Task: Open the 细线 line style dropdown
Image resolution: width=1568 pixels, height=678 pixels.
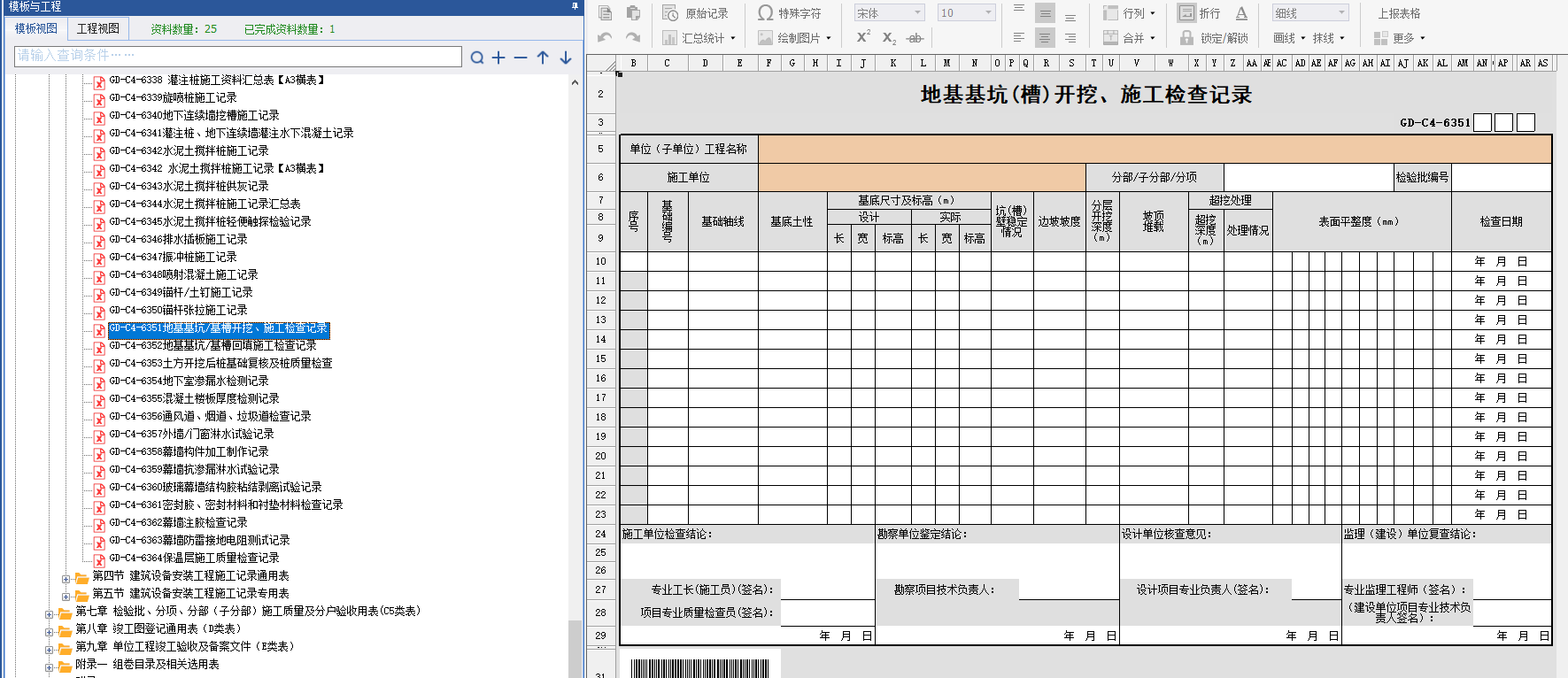Action: coord(1310,13)
